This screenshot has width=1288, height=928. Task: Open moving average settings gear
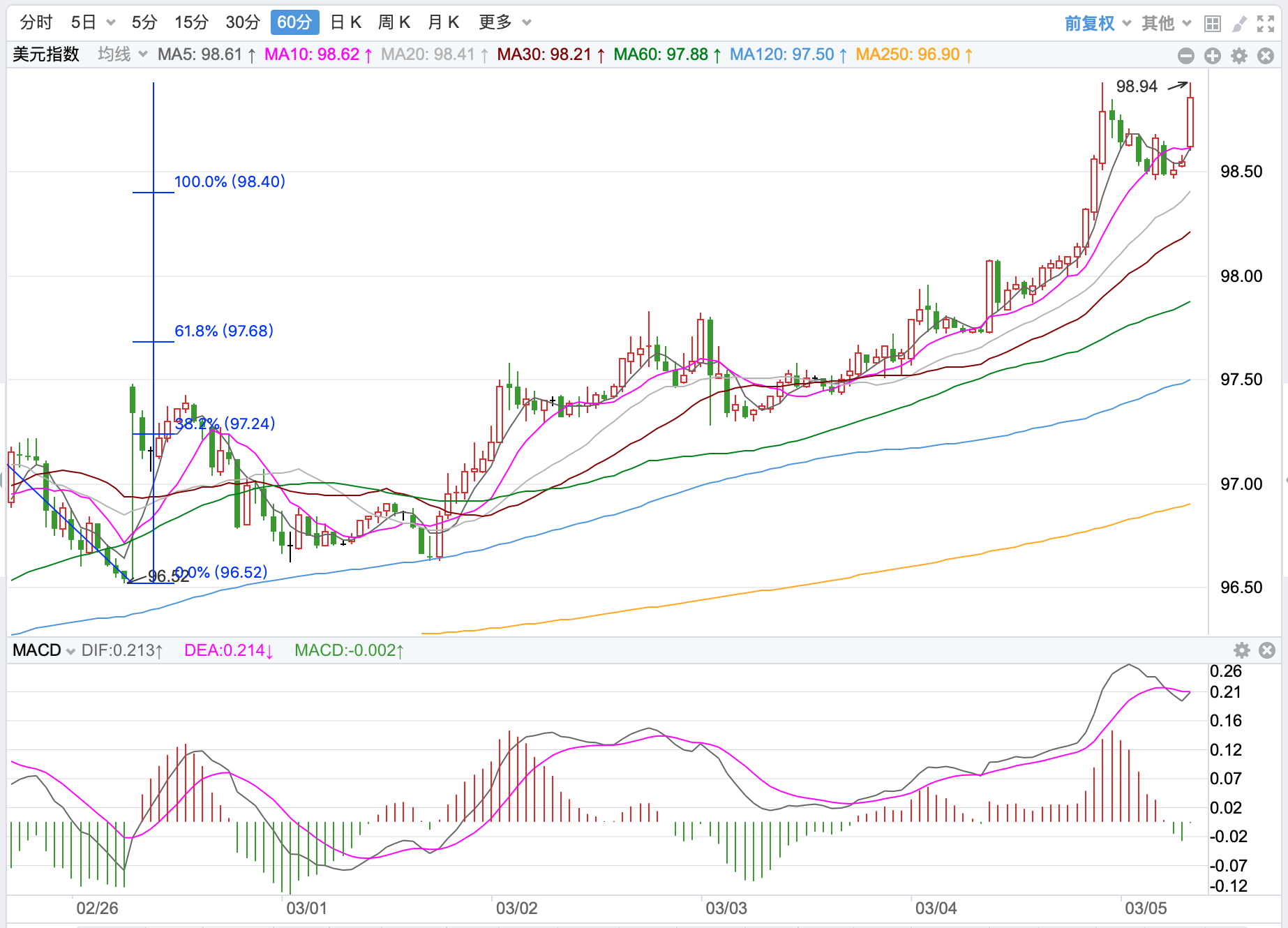pos(1239,56)
